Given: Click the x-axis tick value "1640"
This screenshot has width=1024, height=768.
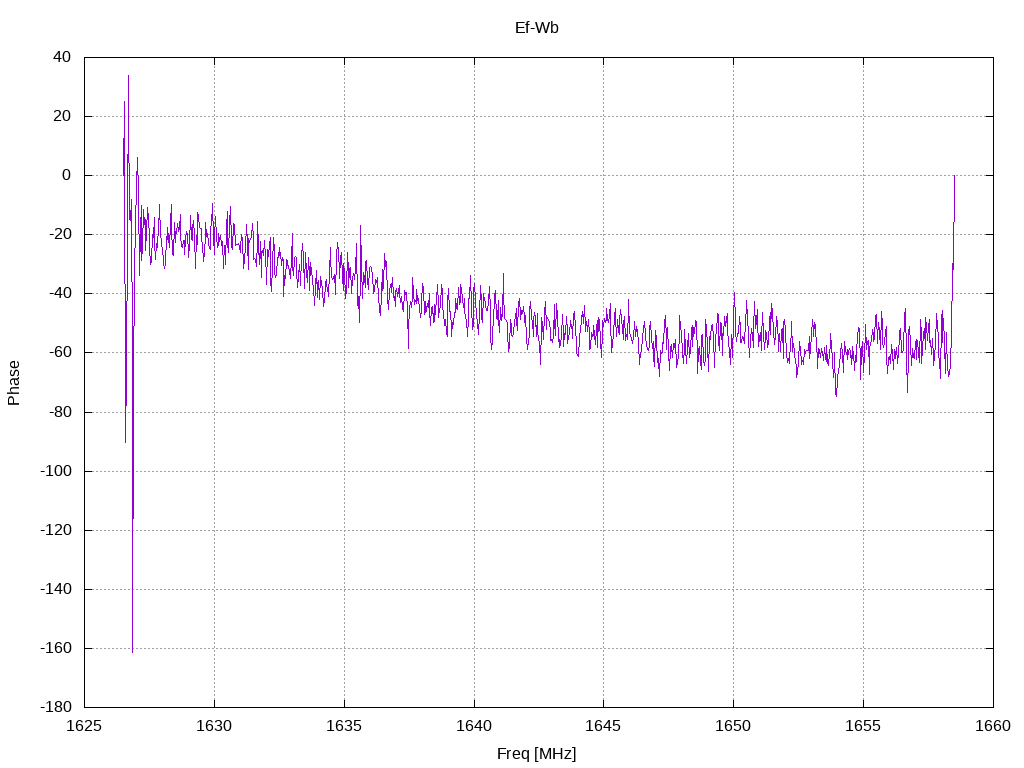Looking at the screenshot, I should coord(474,726).
